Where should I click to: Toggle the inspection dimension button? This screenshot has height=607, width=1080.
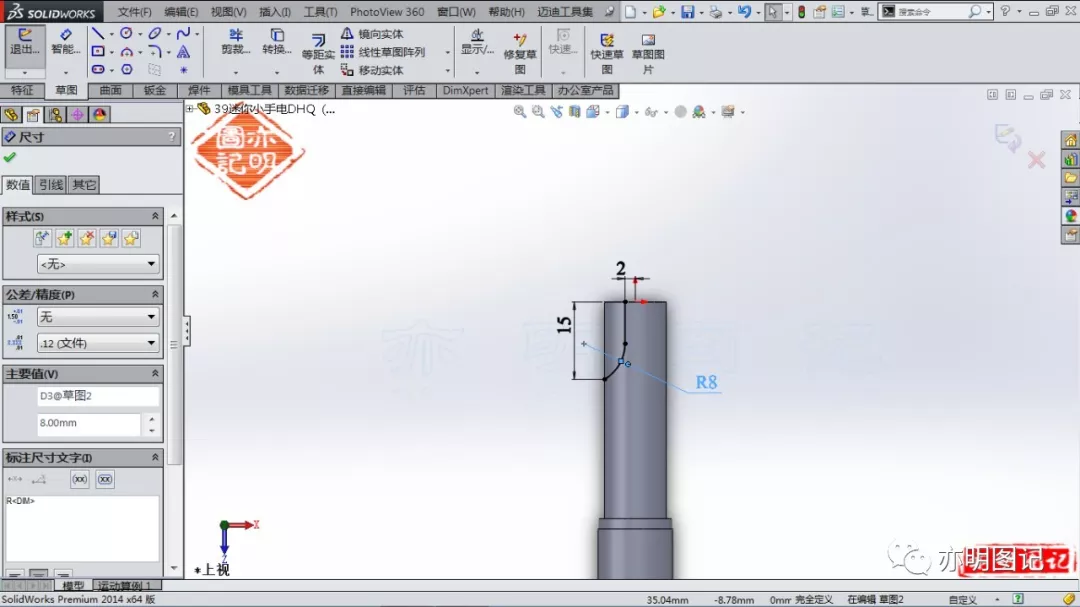[x=105, y=480]
